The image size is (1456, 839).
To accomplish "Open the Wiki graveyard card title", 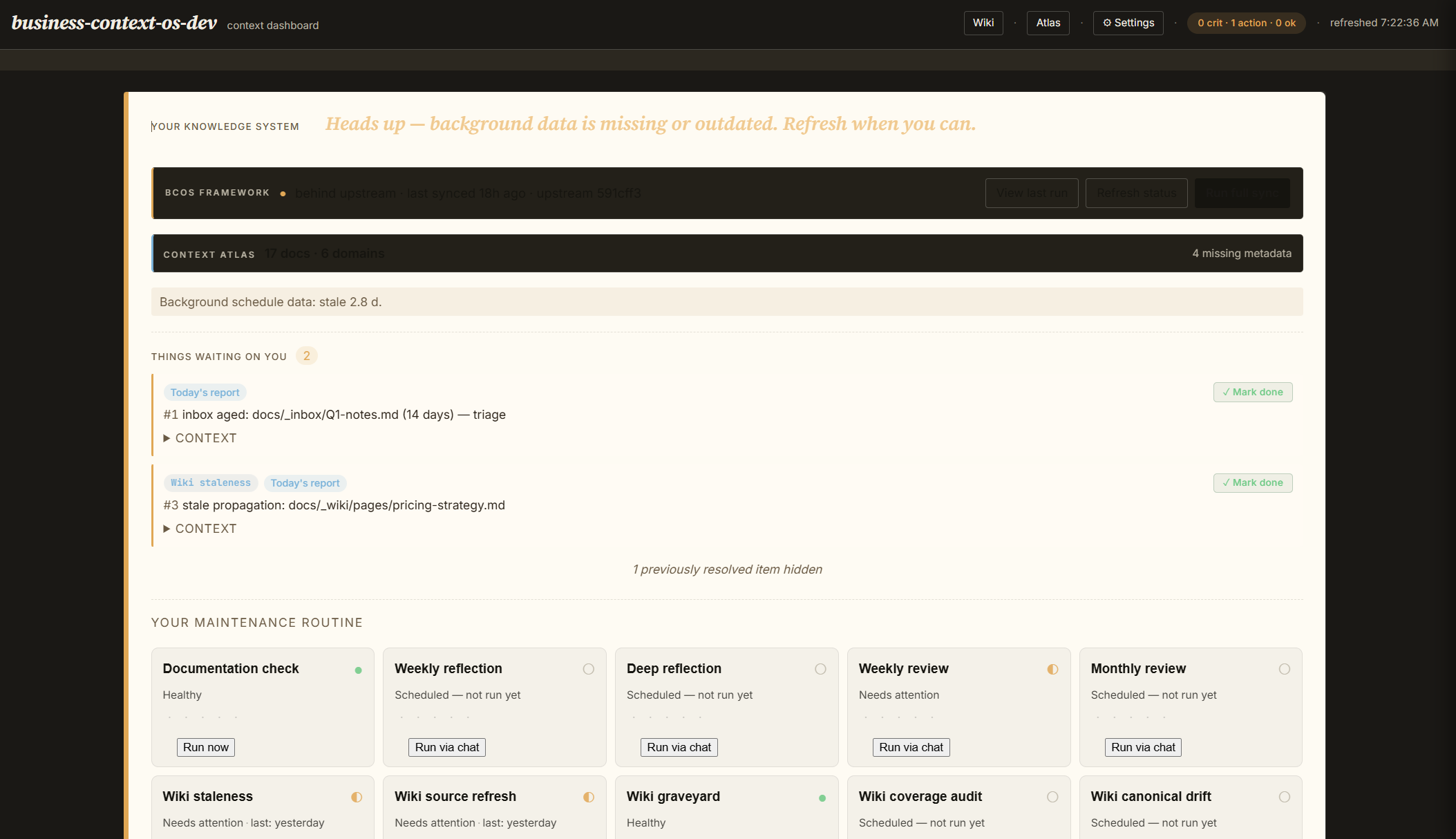I will click(673, 796).
